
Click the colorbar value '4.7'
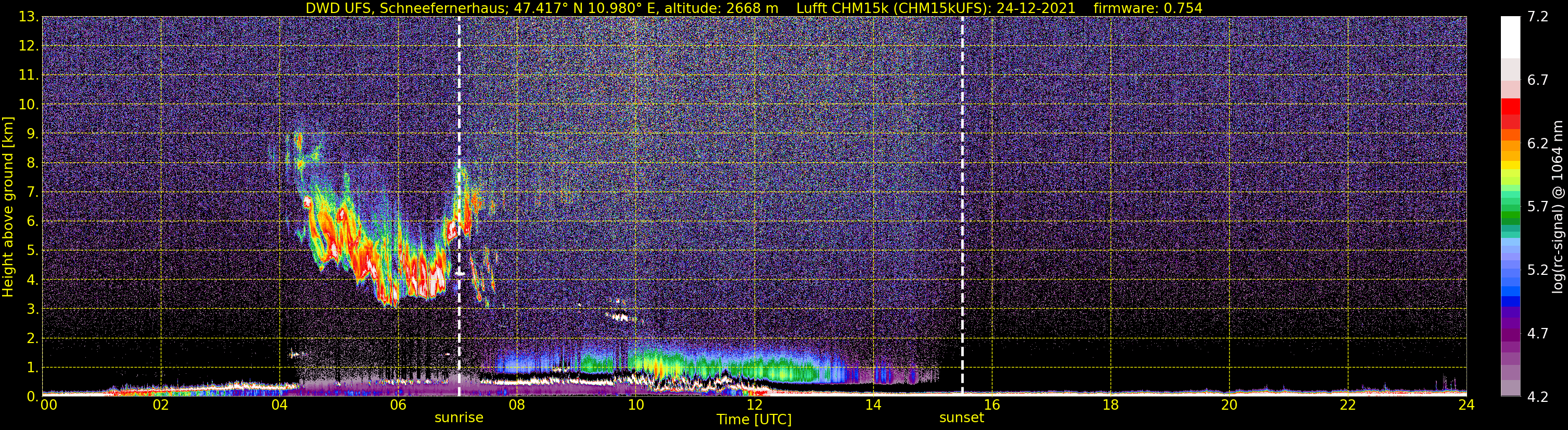(x=1538, y=334)
